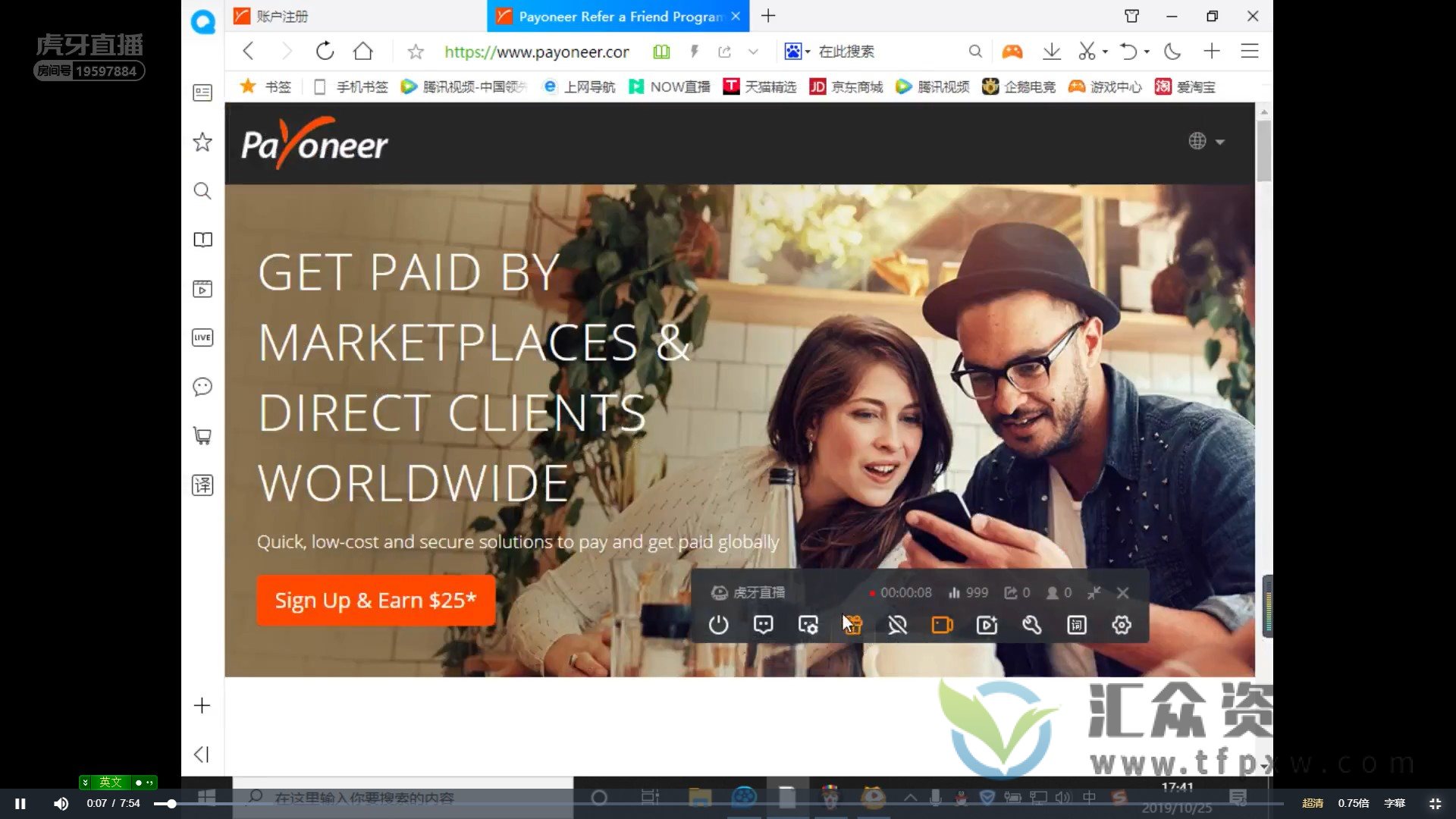Click the Sign Up & Earn $25 button
1456x819 pixels.
pyautogui.click(x=375, y=600)
